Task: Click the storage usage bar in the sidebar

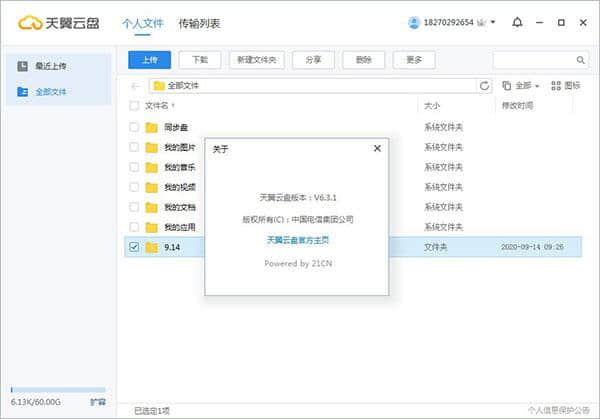Action: tap(57, 390)
